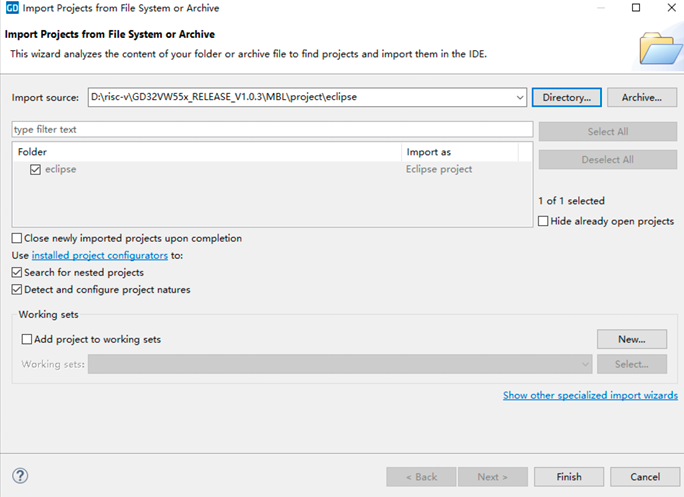This screenshot has height=497, width=684.
Task: Select the Eclipse project cell
Action: tap(439, 169)
